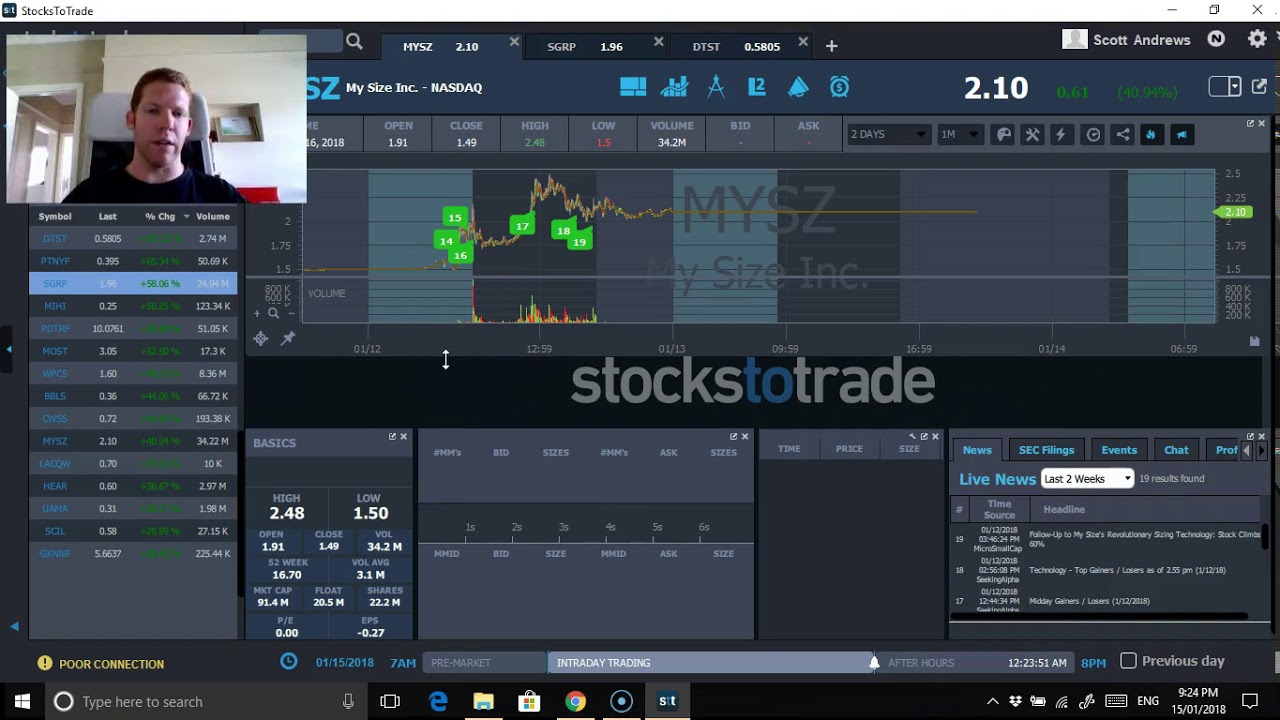Image resolution: width=1280 pixels, height=720 pixels.
Task: Click the round M badge beside Scott Andrews
Action: click(x=1216, y=39)
